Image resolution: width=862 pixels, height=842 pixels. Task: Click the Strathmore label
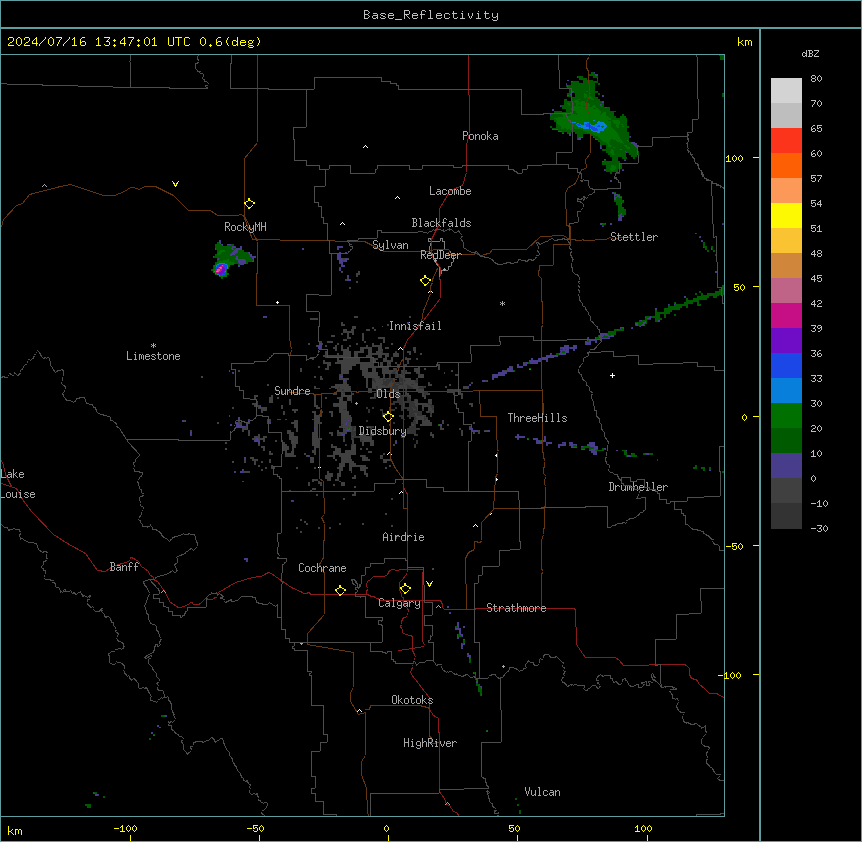pyautogui.click(x=516, y=608)
